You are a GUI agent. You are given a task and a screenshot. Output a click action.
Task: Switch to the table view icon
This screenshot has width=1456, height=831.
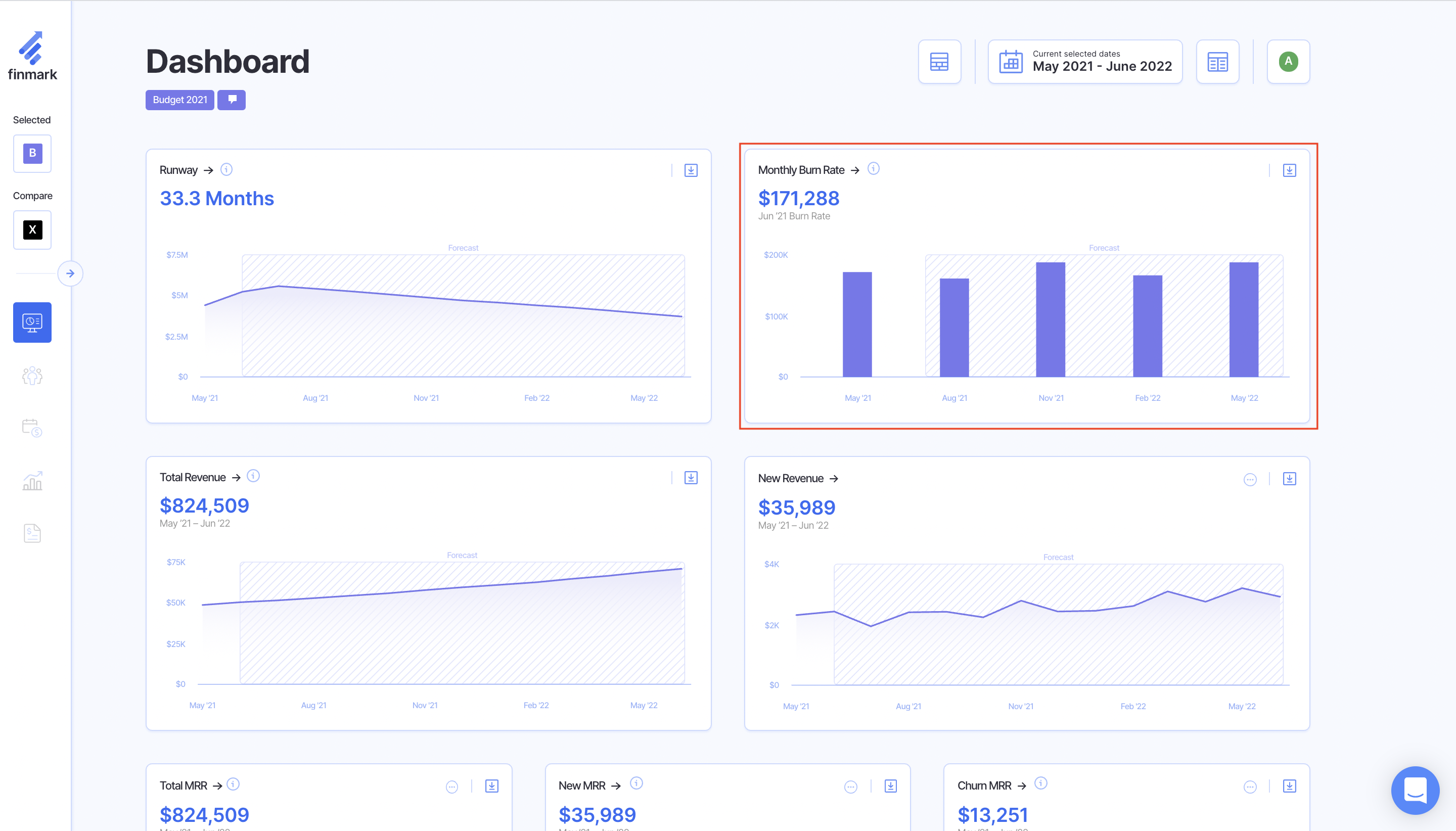939,62
